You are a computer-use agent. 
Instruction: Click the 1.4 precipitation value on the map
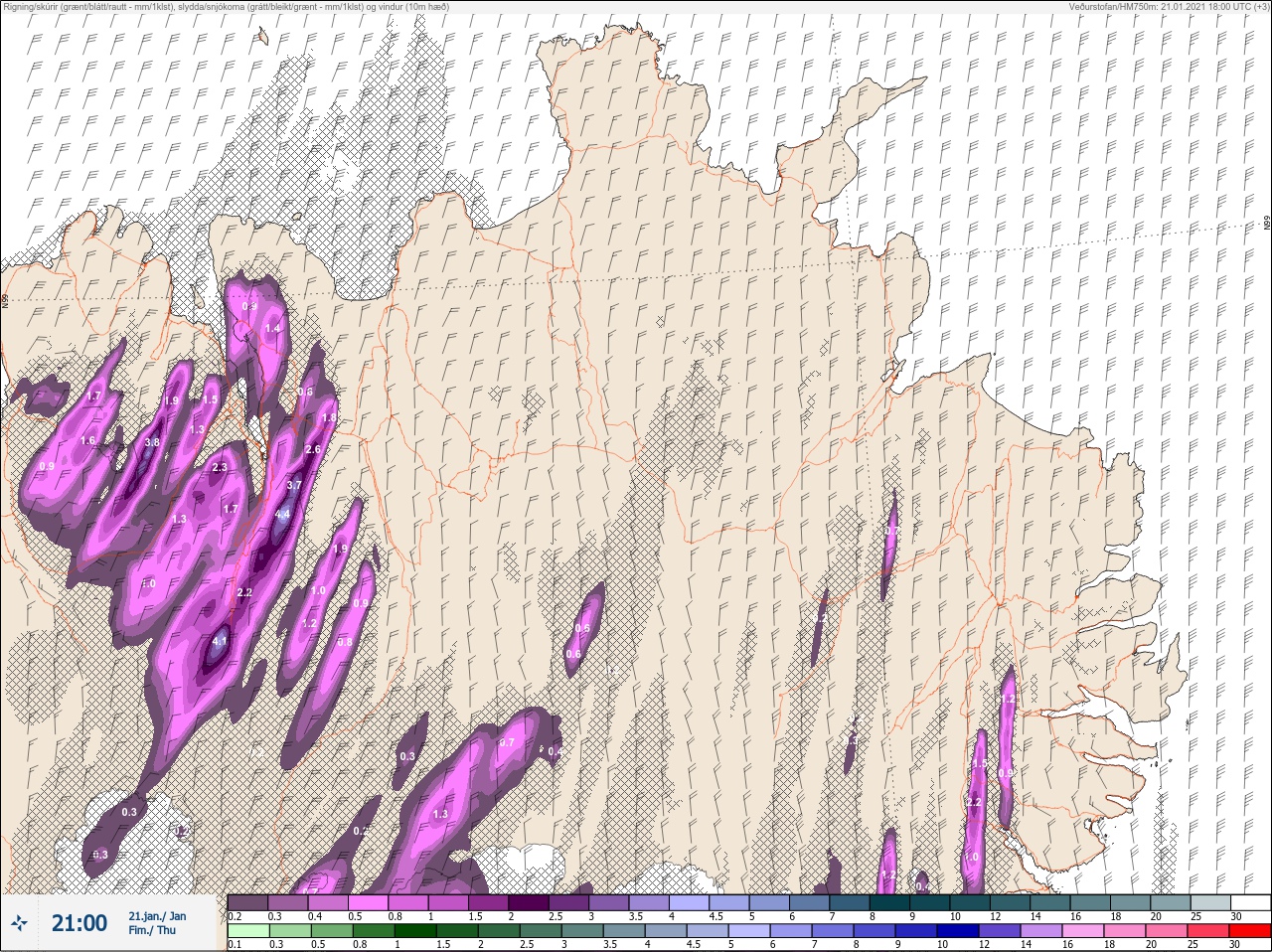(x=273, y=327)
